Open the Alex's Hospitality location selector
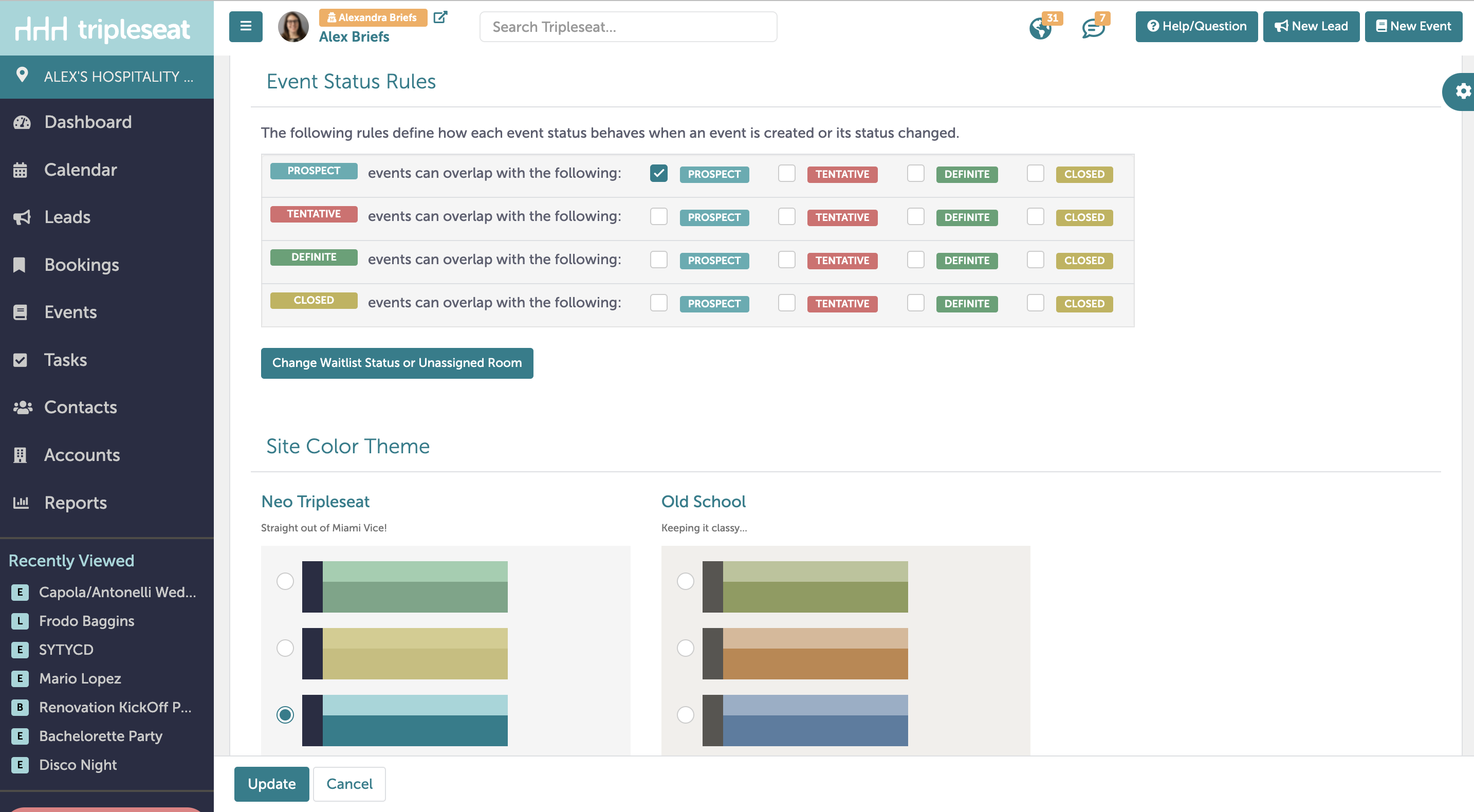The height and width of the screenshot is (812, 1474). click(x=107, y=77)
